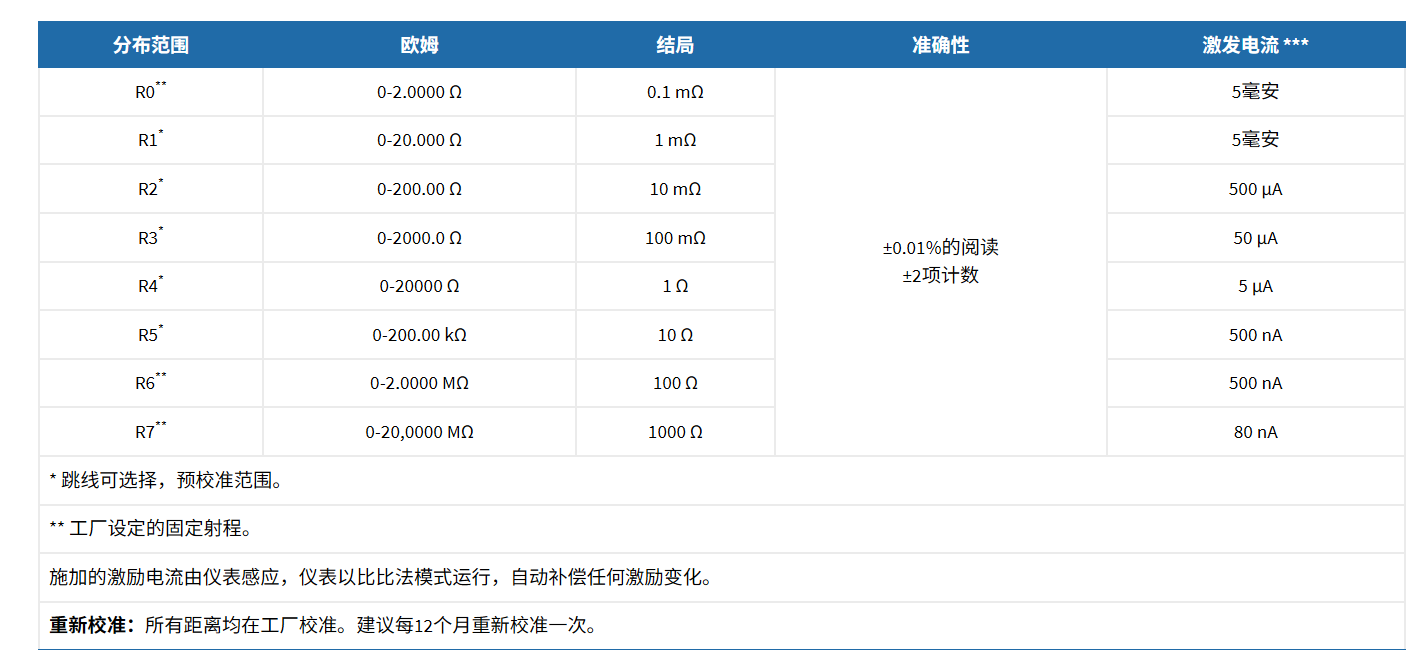The height and width of the screenshot is (650, 1409).
Task: Select the 0.1 mΩ resolution cell
Action: point(675,92)
